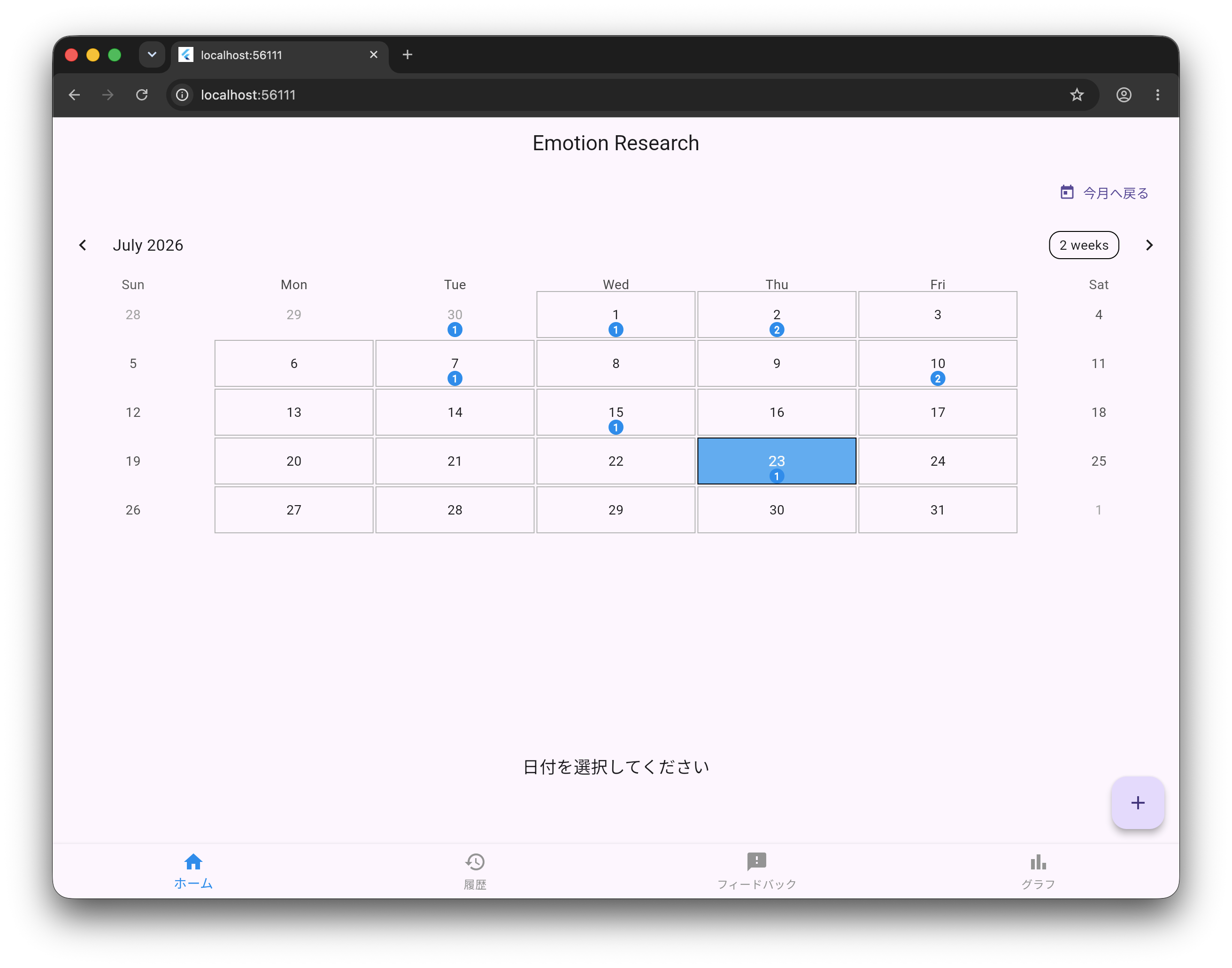The image size is (1232, 968).
Task: Open the tab search dropdown arrow
Action: click(x=152, y=54)
